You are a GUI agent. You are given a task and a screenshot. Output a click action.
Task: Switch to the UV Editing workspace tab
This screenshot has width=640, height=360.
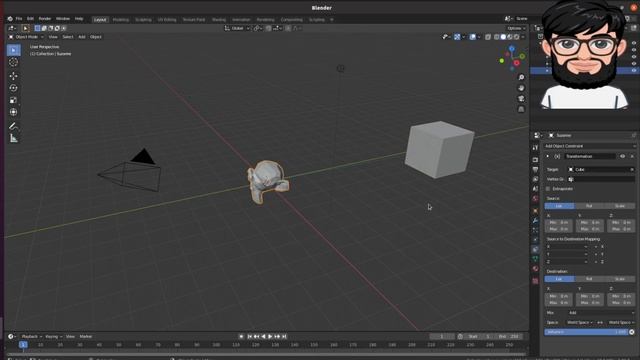[x=167, y=20]
